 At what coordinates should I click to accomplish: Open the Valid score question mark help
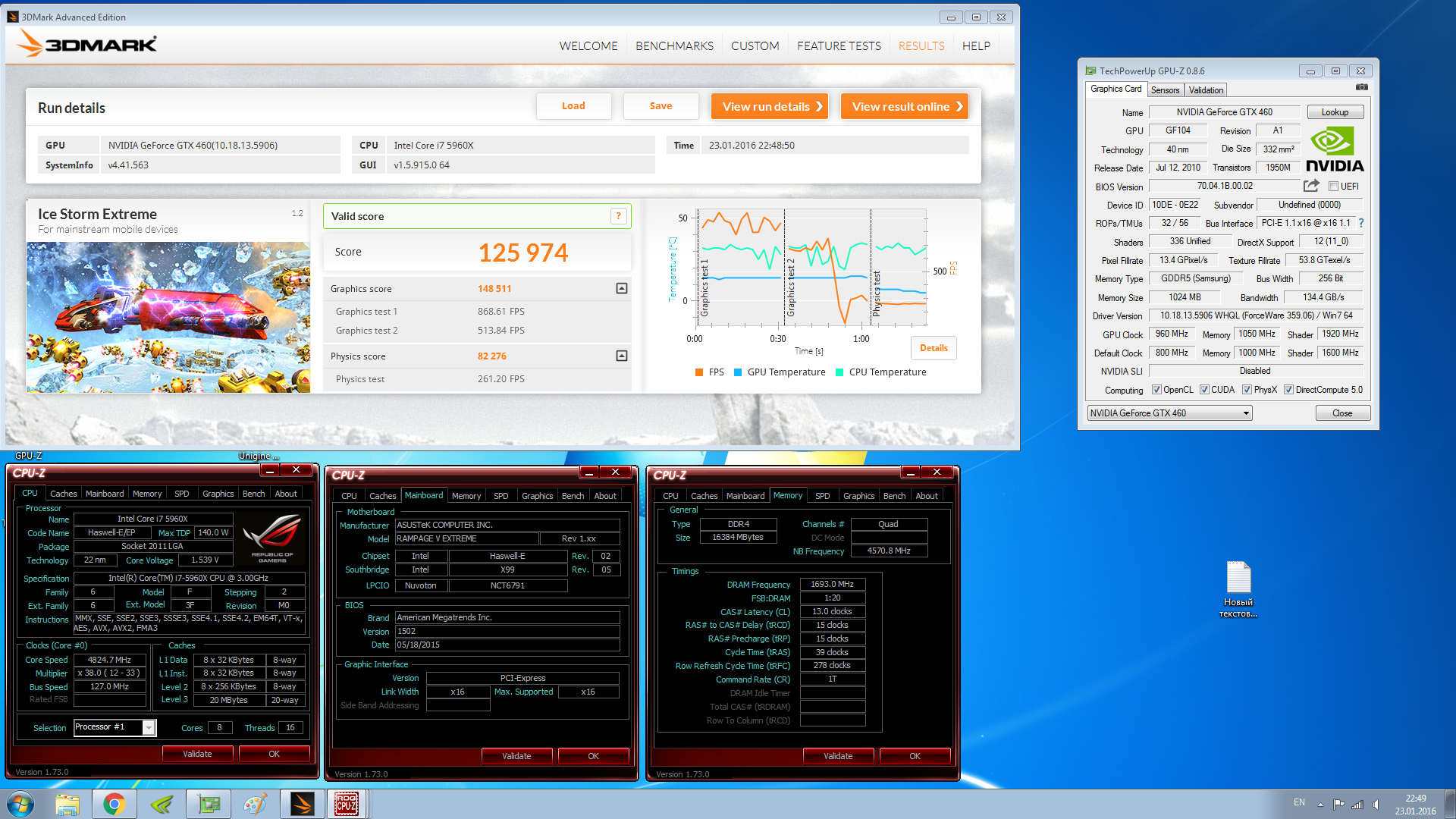coord(619,216)
